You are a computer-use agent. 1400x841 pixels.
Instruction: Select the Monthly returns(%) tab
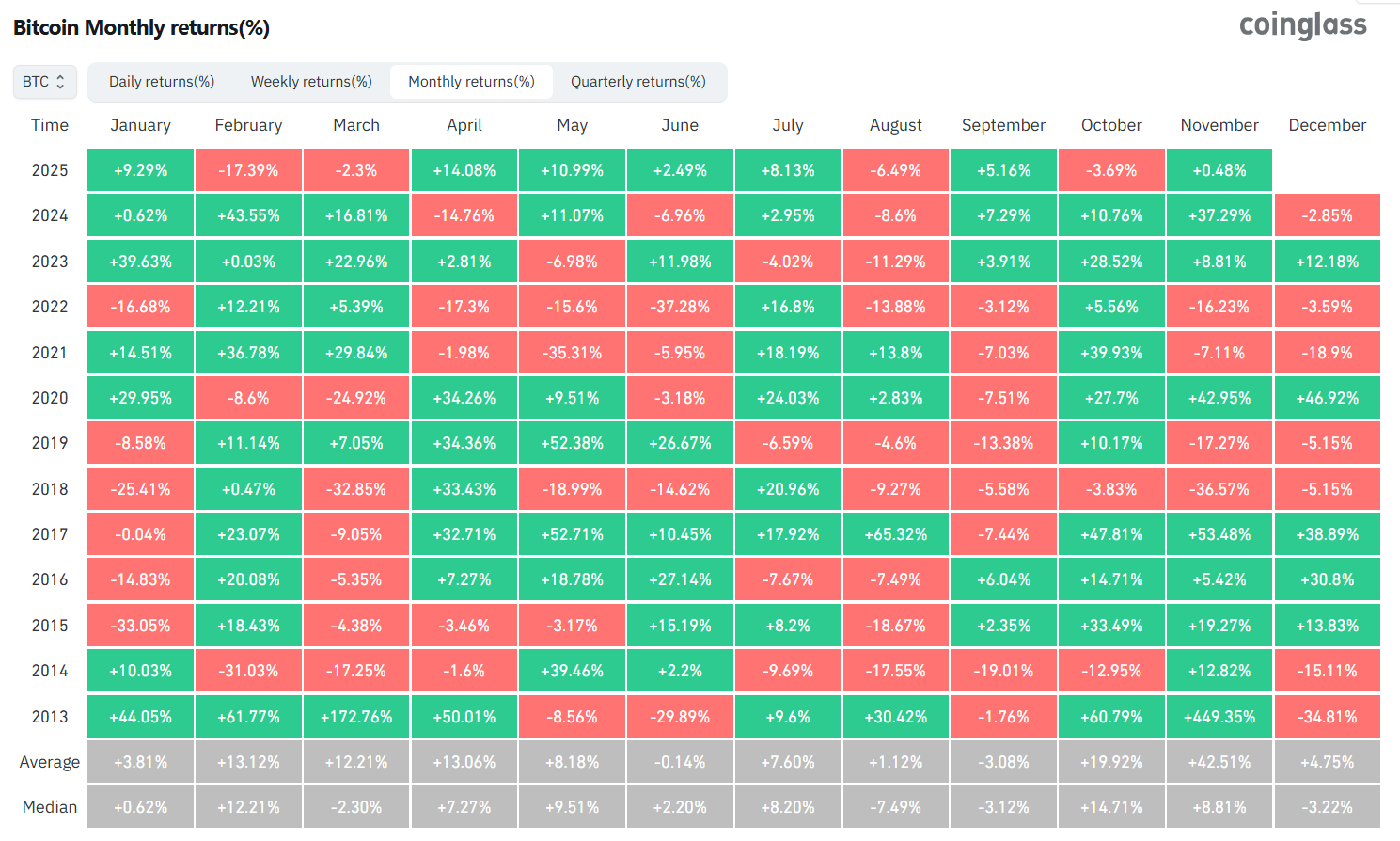tap(471, 82)
